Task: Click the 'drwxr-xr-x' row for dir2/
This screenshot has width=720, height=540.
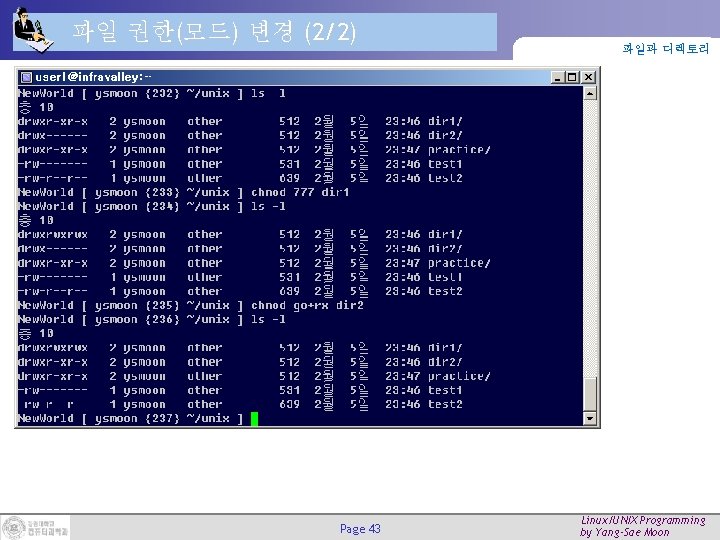Action: (240, 362)
